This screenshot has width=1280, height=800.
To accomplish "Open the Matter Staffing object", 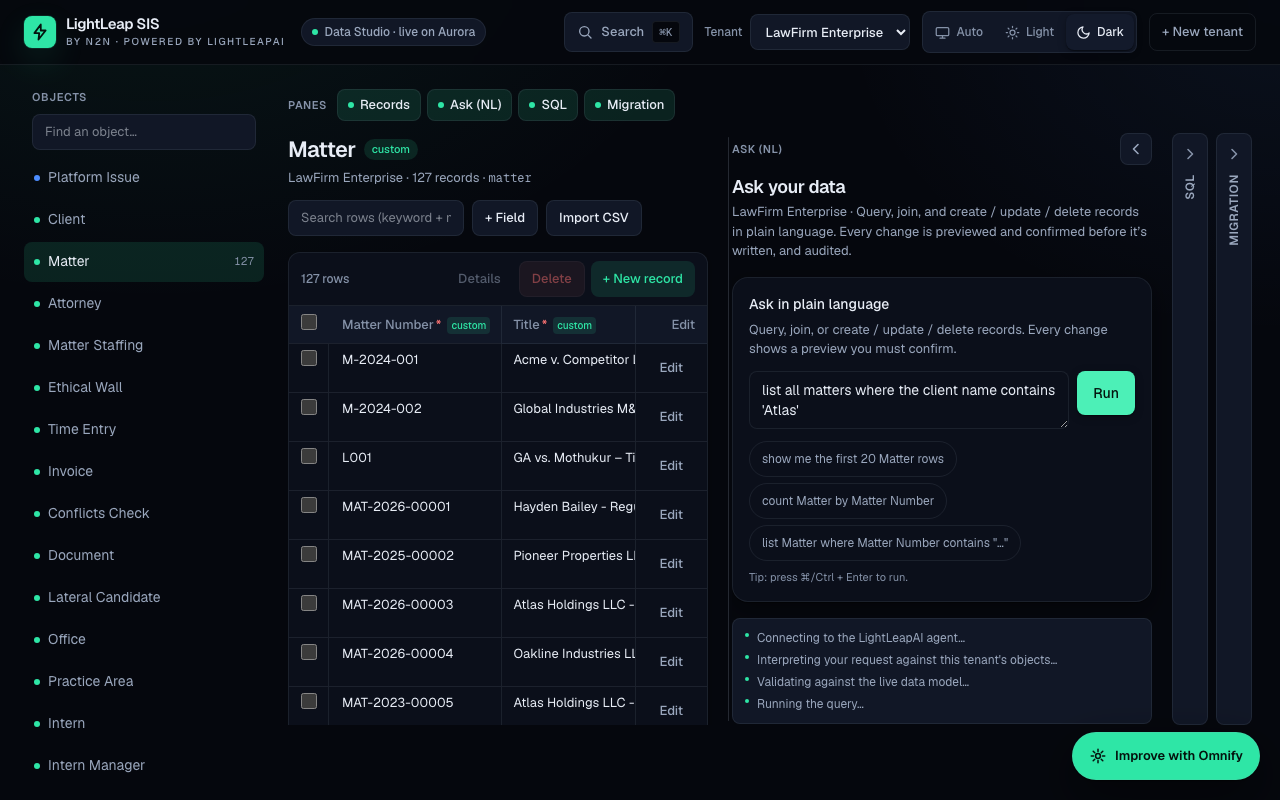I will click(x=144, y=345).
